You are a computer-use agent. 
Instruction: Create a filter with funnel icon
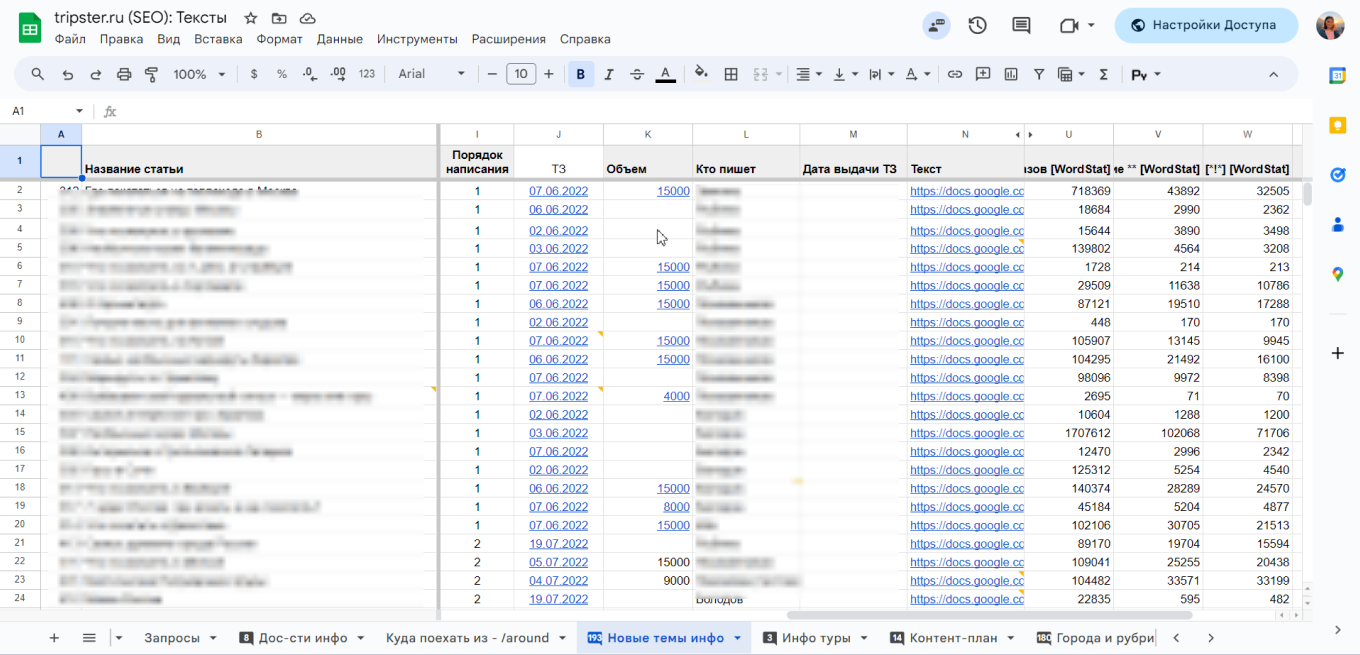1039,74
